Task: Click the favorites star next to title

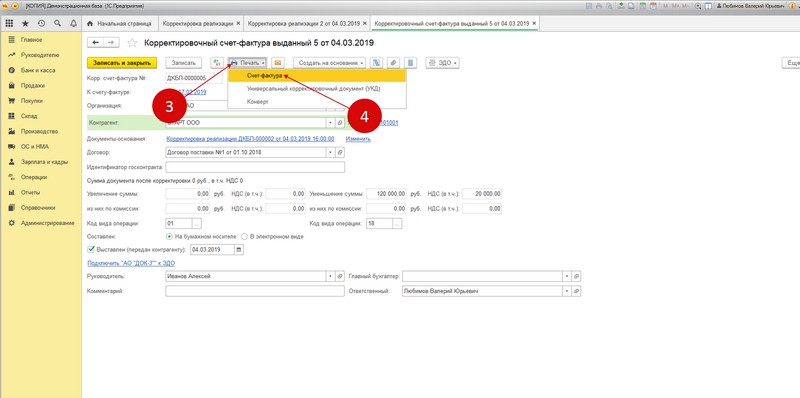Action: (x=132, y=43)
